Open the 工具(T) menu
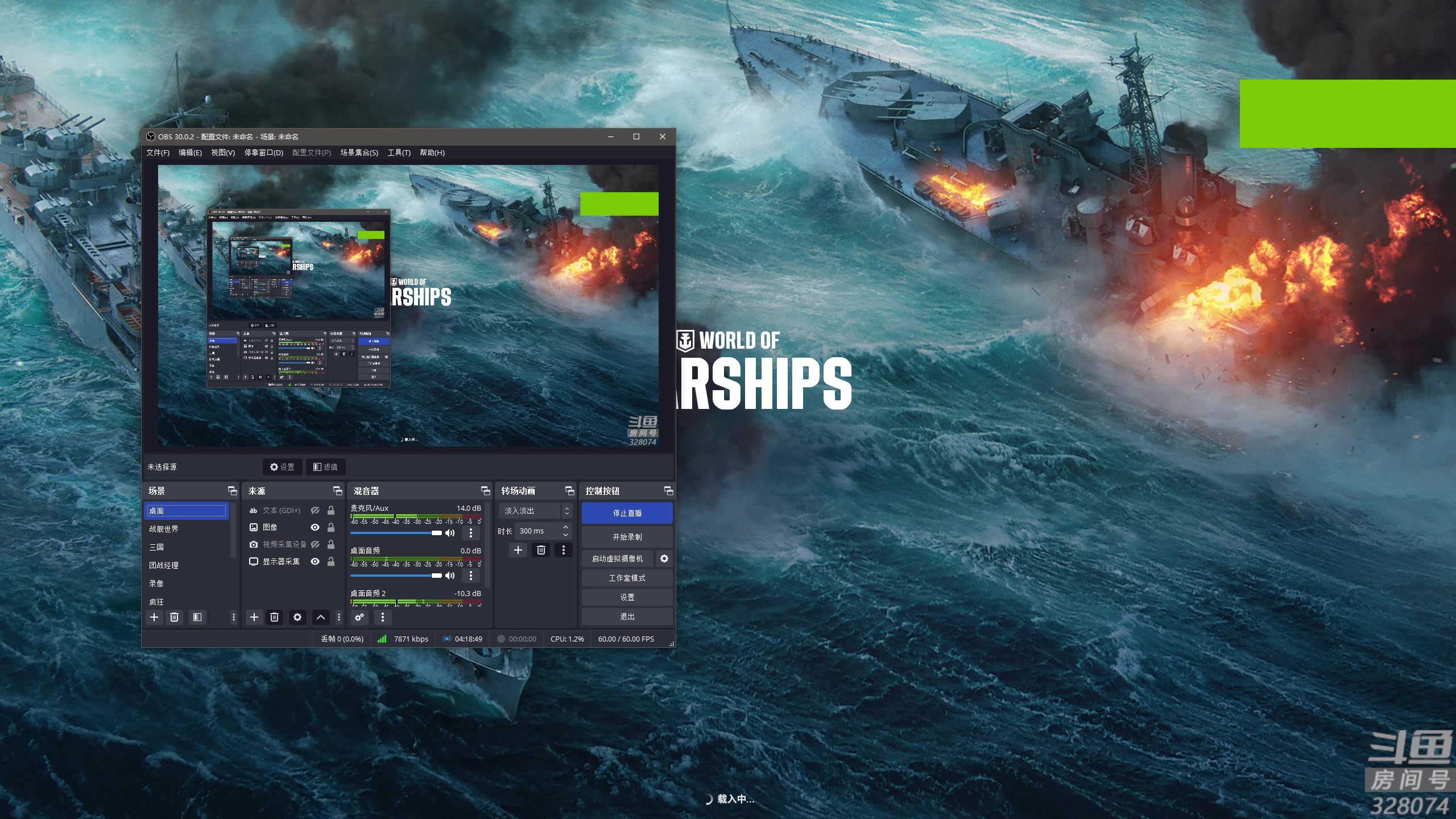The width and height of the screenshot is (1456, 819). point(399,152)
